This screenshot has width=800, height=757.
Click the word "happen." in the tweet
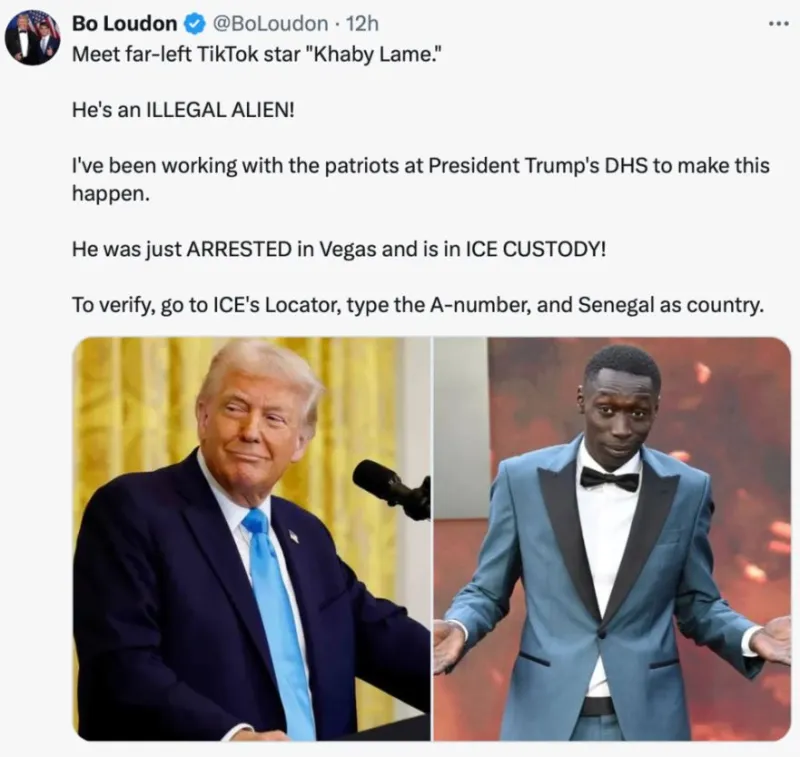[111, 193]
